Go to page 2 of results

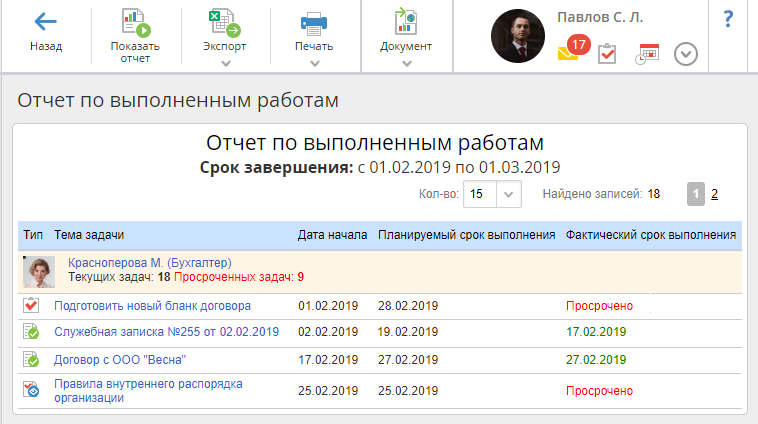tap(714, 194)
